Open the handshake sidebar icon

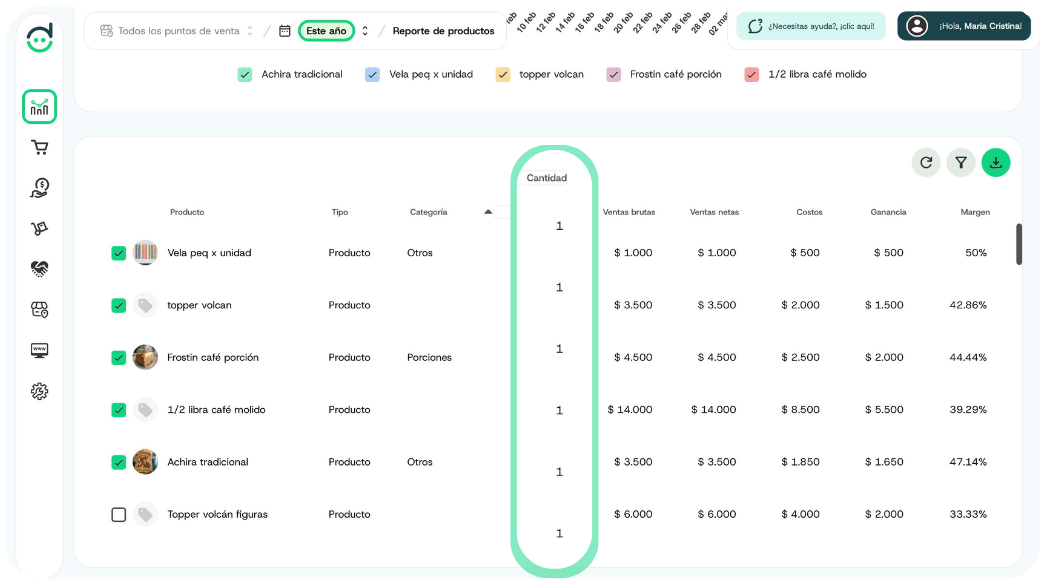(39, 269)
